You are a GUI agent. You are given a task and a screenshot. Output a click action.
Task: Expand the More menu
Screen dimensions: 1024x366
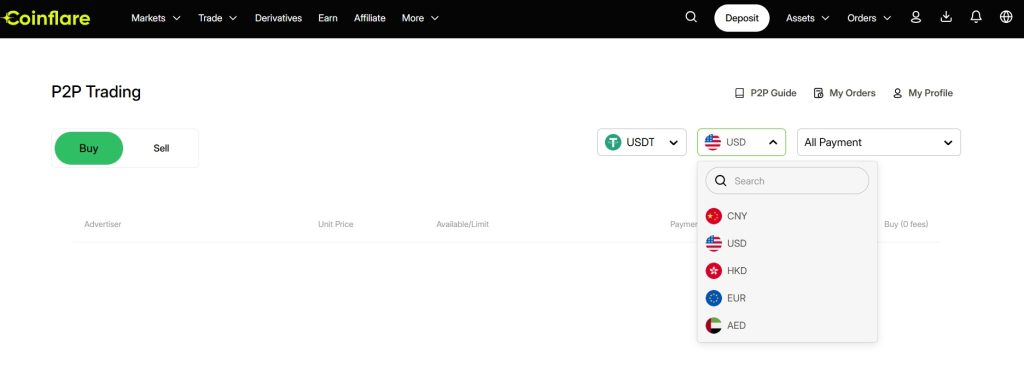pyautogui.click(x=420, y=18)
